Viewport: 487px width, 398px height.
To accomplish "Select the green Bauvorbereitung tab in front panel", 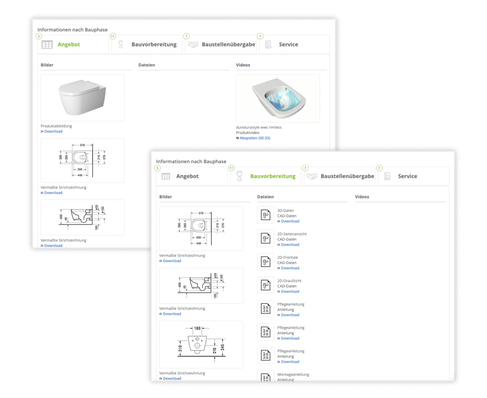I will click(266, 176).
